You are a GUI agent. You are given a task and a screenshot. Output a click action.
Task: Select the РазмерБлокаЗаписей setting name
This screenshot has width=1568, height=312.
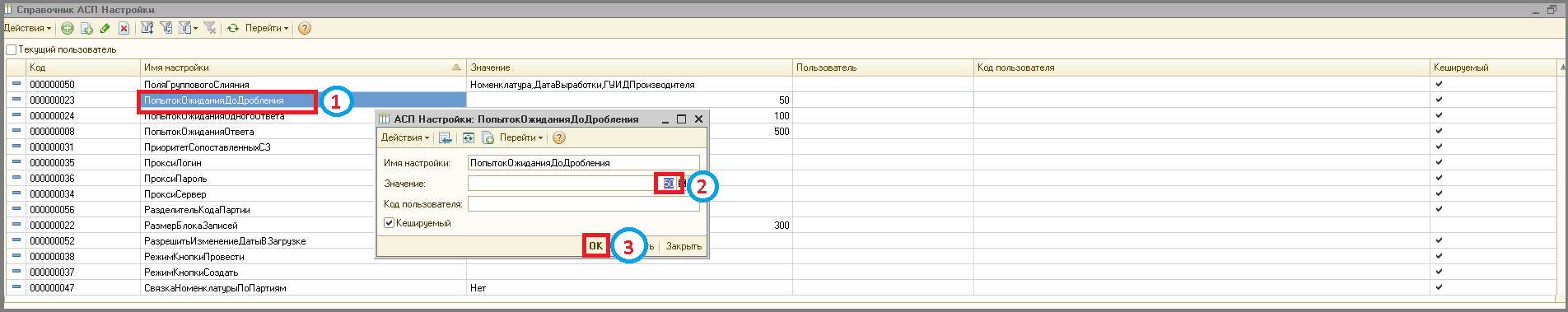(x=190, y=226)
